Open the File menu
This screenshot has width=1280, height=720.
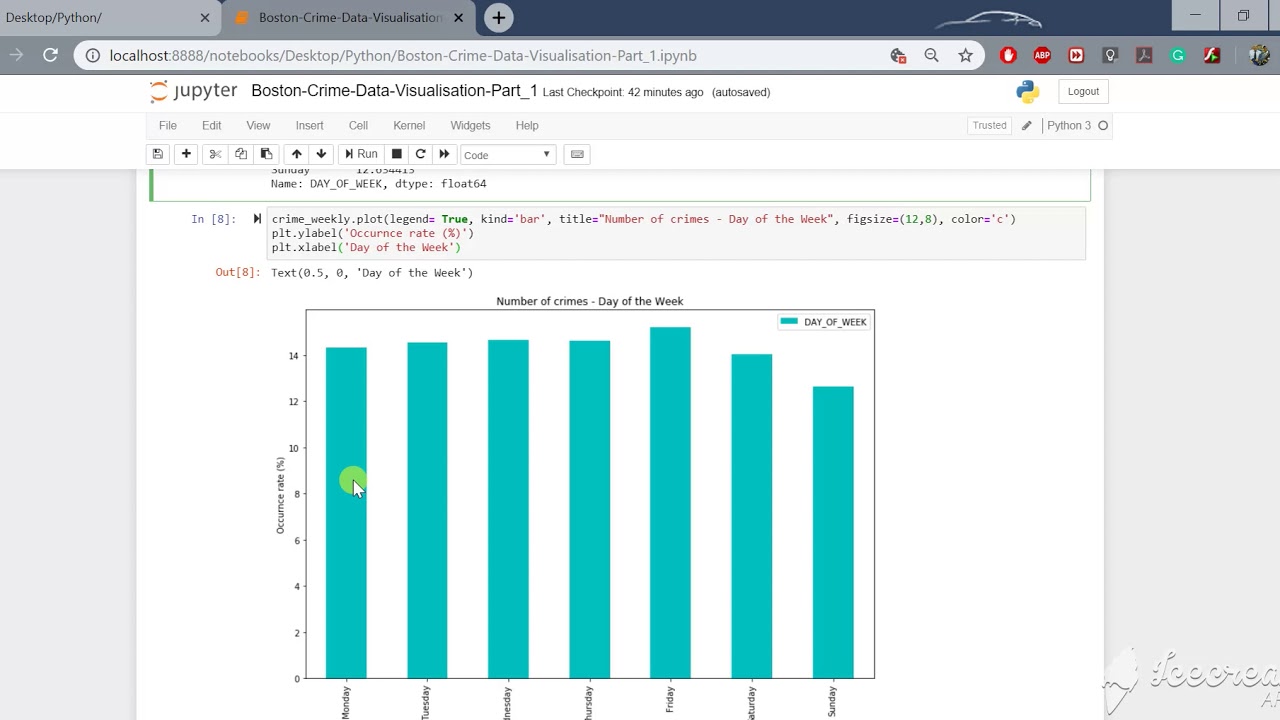pyautogui.click(x=168, y=125)
